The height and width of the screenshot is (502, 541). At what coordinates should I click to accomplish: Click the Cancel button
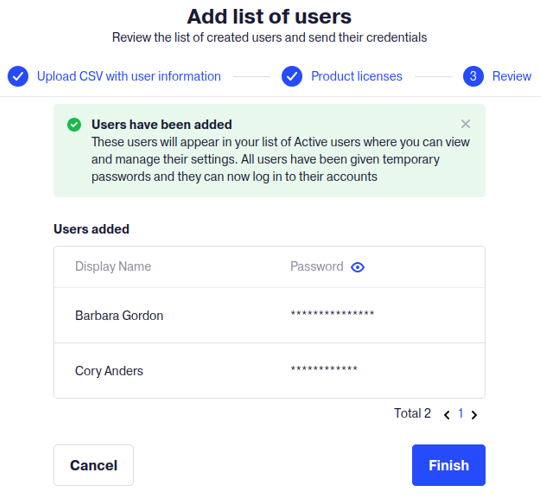click(94, 465)
